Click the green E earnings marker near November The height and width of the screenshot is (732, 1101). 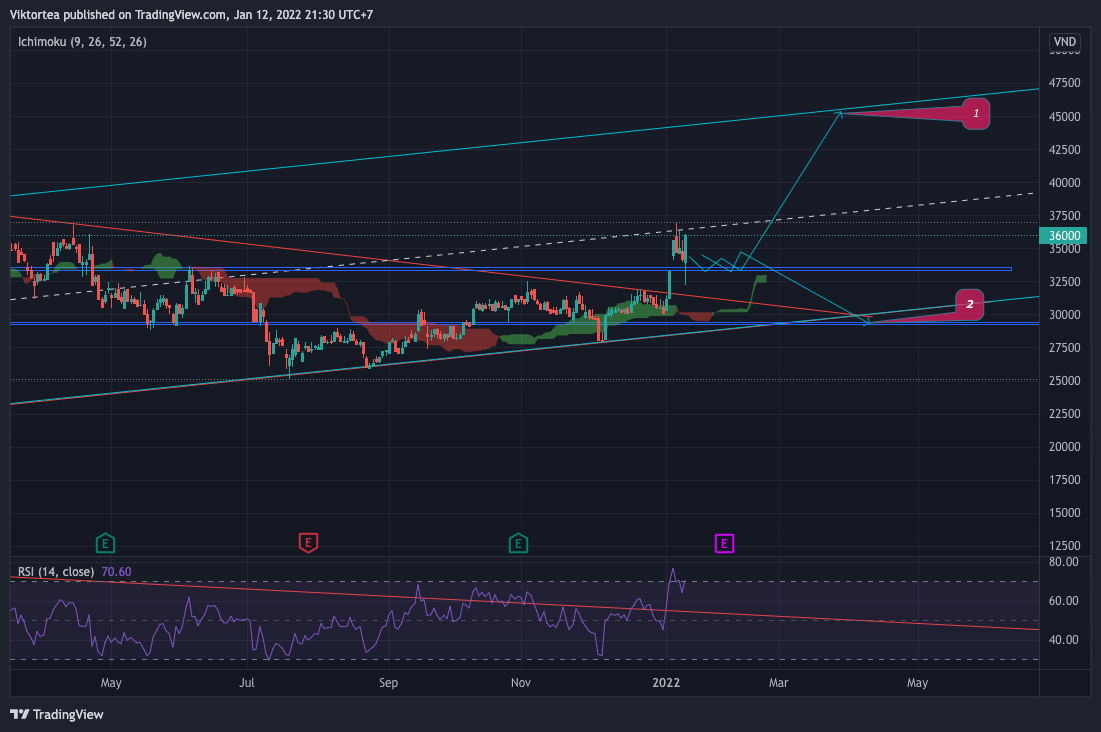point(518,543)
